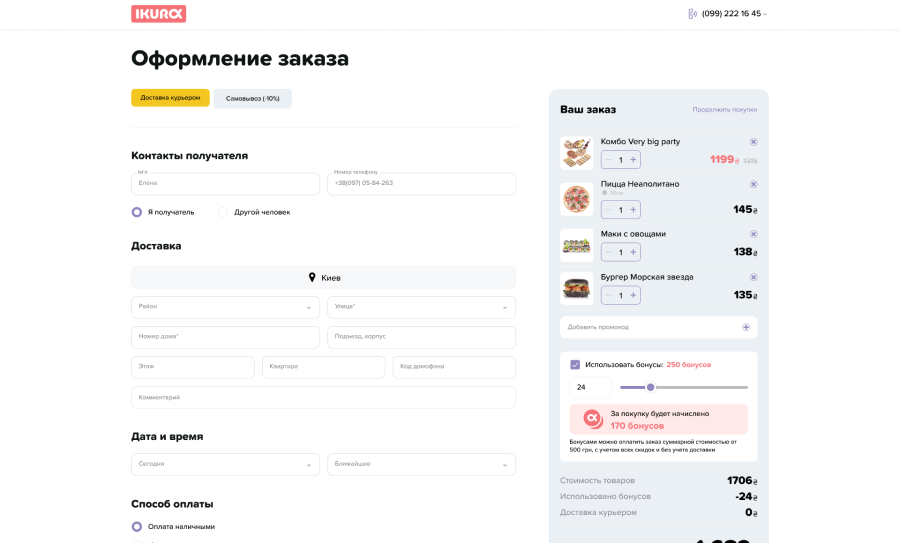
Task: Click the bonus icon in pink banner
Action: (x=593, y=419)
